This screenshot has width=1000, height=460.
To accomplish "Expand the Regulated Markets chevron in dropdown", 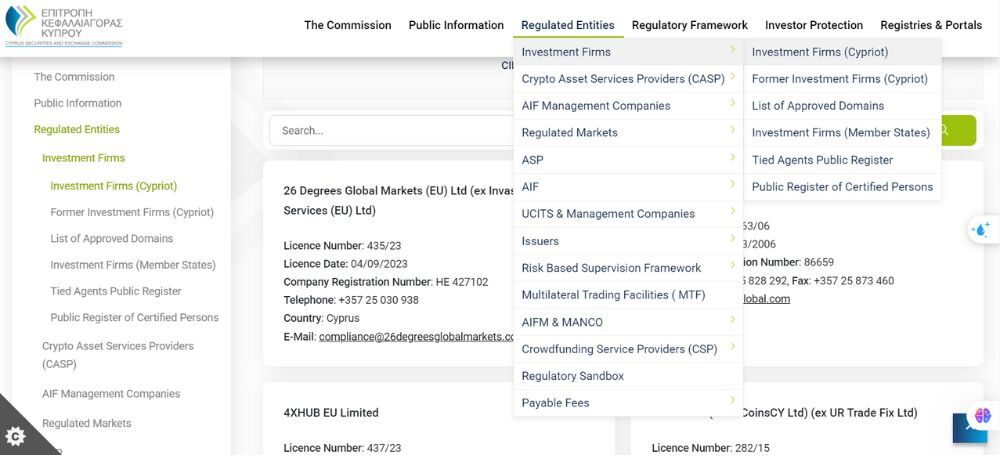I will [732, 131].
